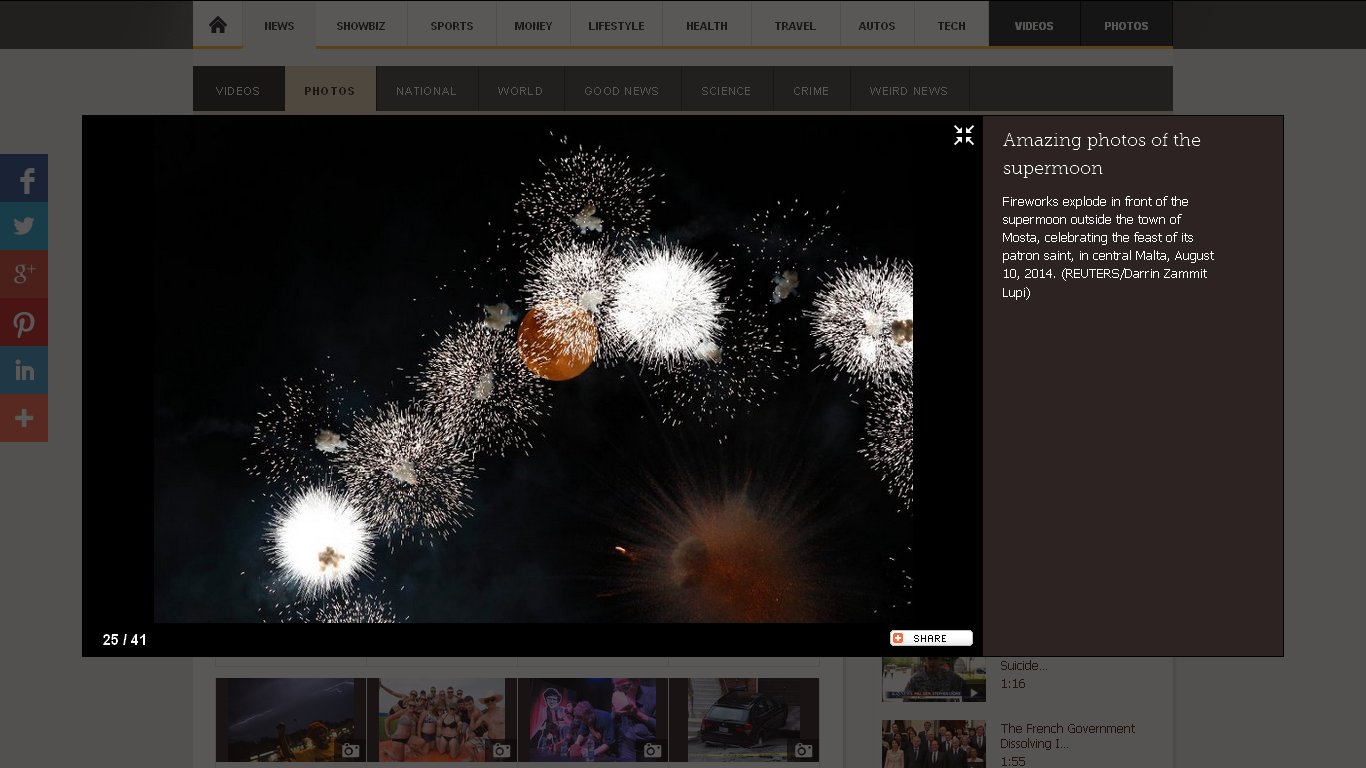This screenshot has width=1366, height=768.
Task: Open the Sports menu item
Action: tap(452, 26)
